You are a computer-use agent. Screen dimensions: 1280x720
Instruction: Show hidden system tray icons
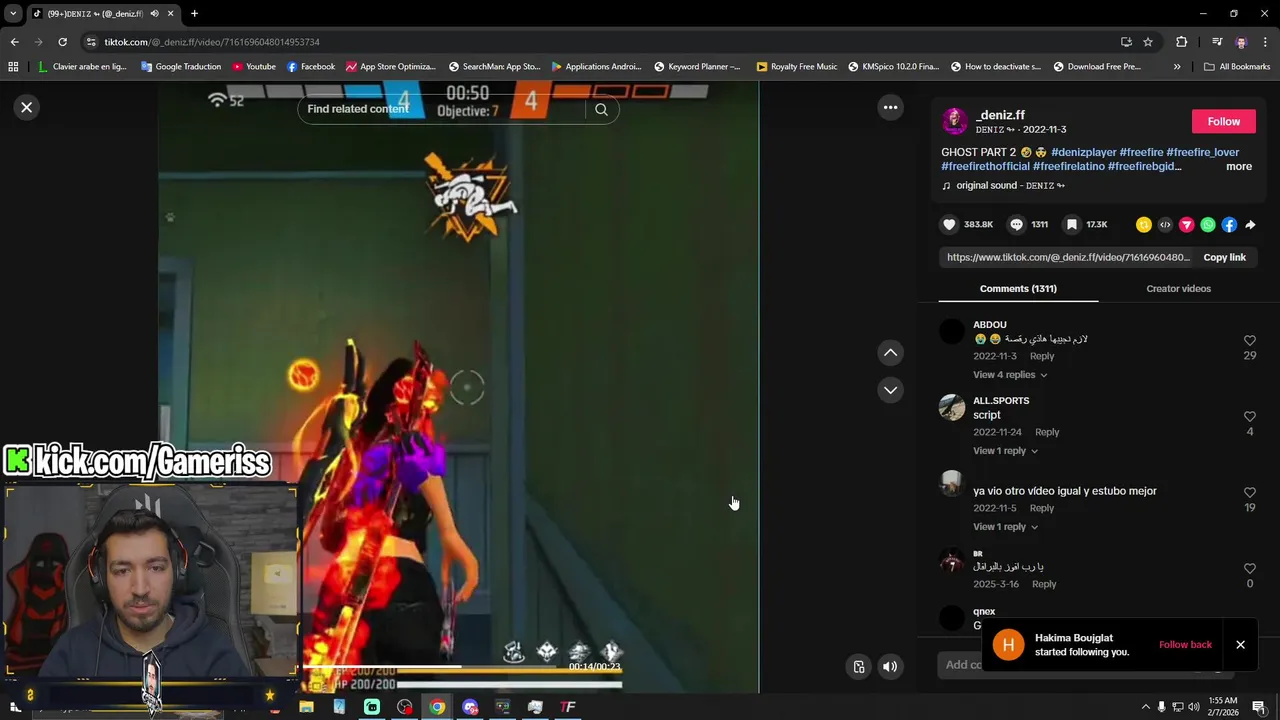click(x=1145, y=707)
